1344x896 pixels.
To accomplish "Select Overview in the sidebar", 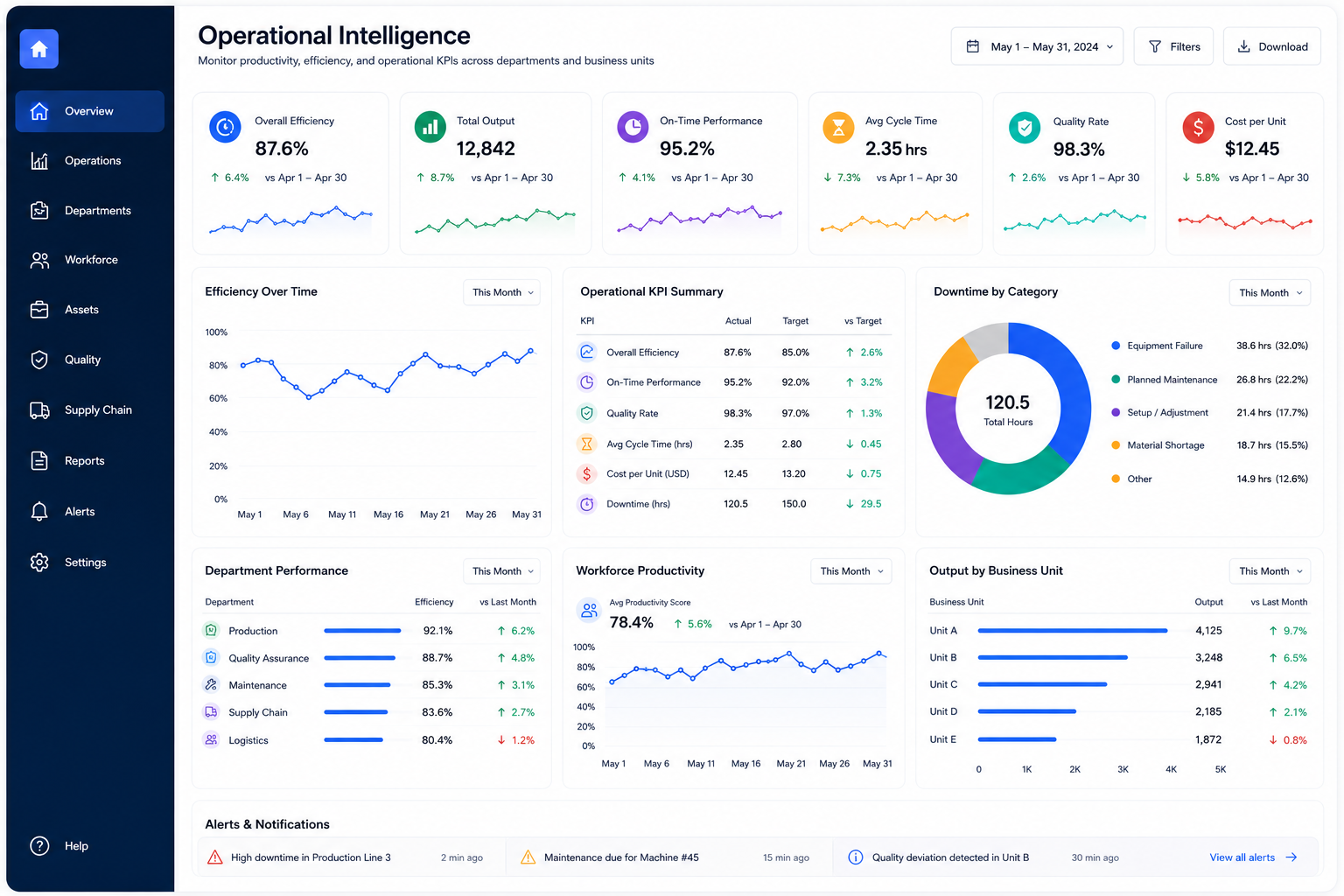I will click(x=89, y=111).
